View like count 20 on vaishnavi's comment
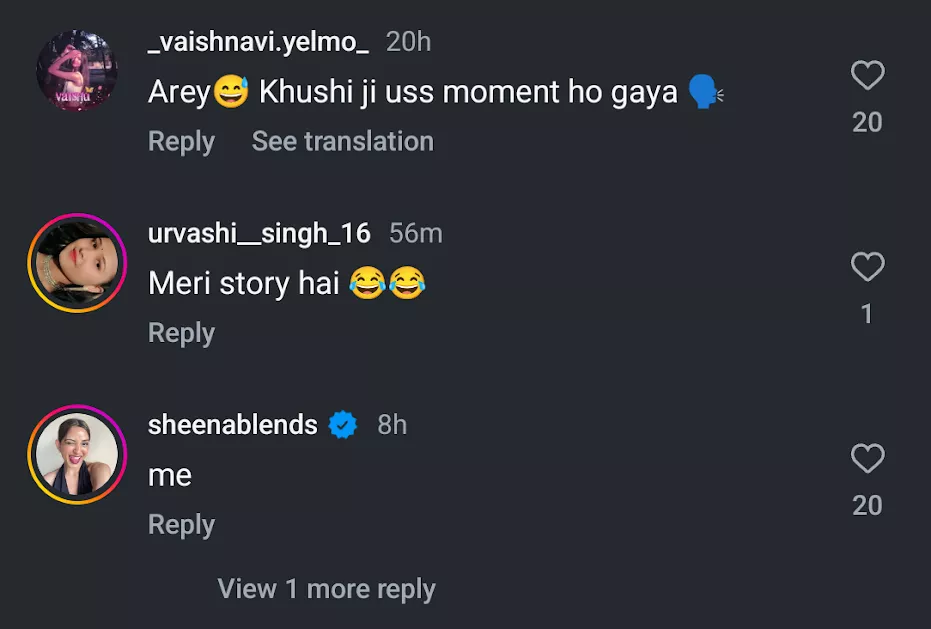 (867, 122)
